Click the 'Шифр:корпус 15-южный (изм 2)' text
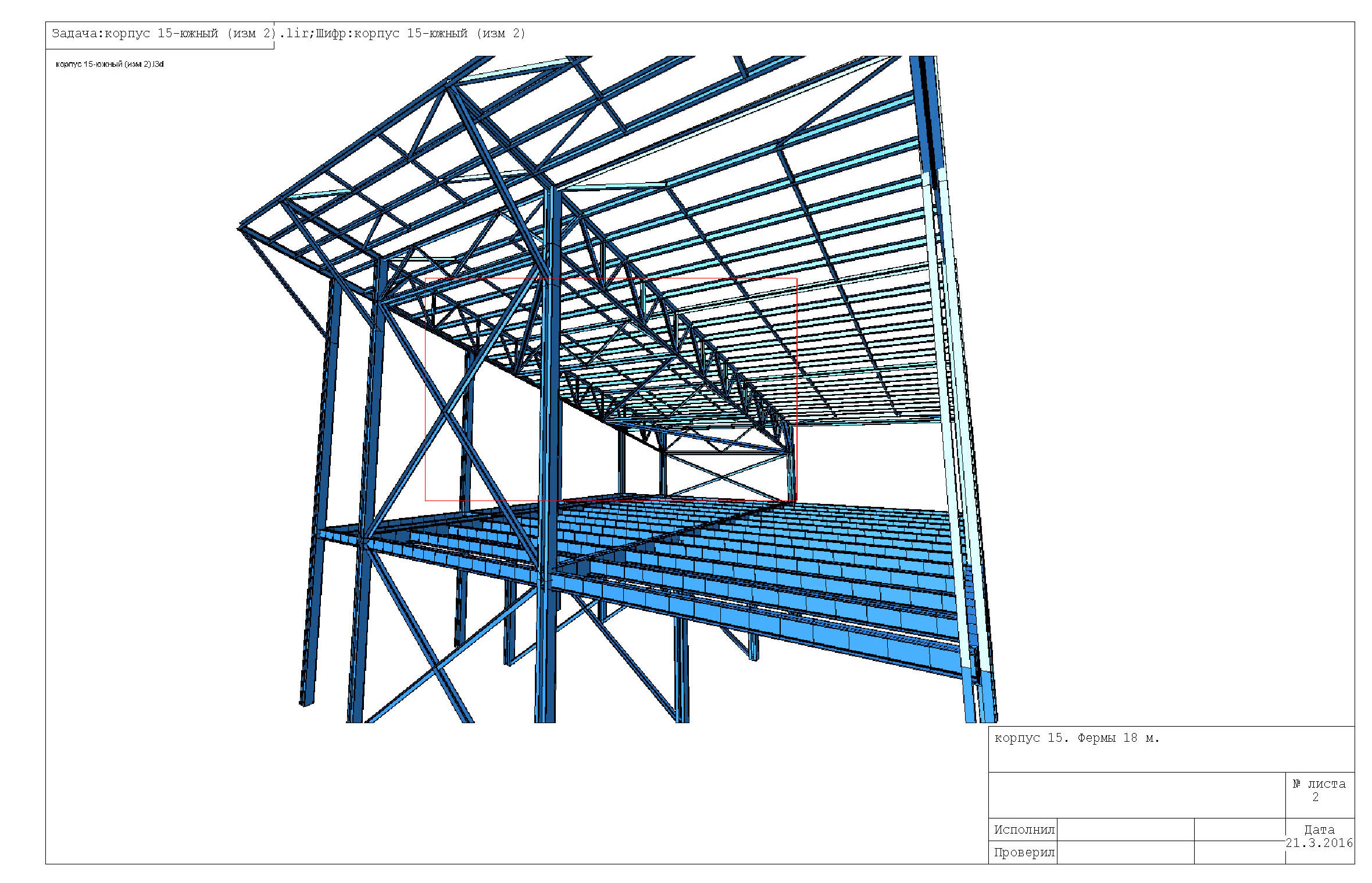Screen dimensions: 1372x883 point(420,34)
